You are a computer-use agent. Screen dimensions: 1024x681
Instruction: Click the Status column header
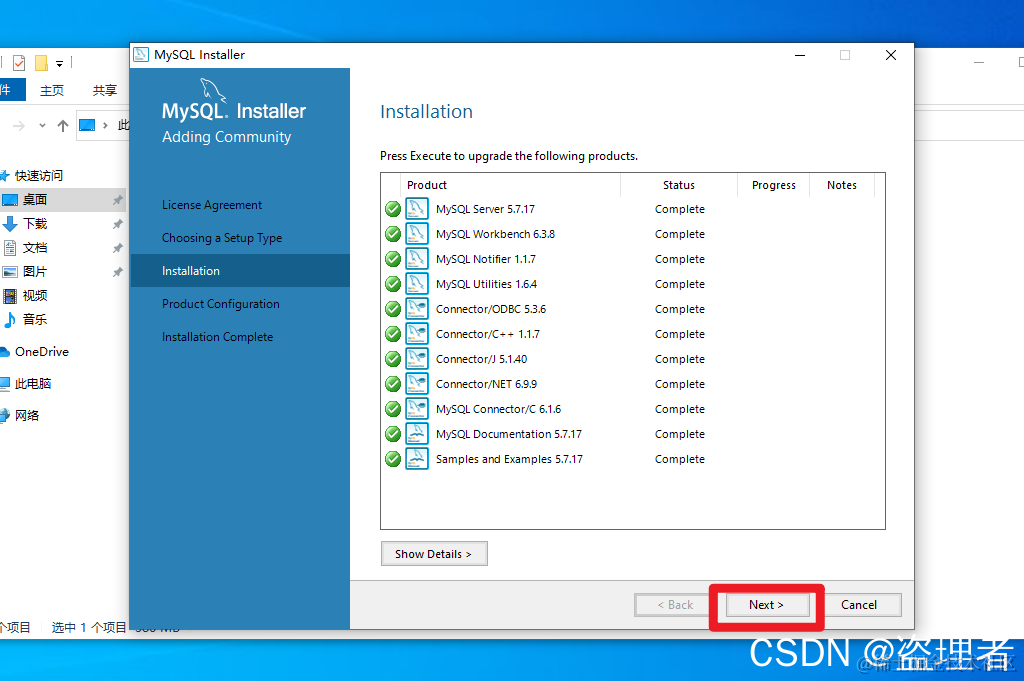click(x=679, y=185)
